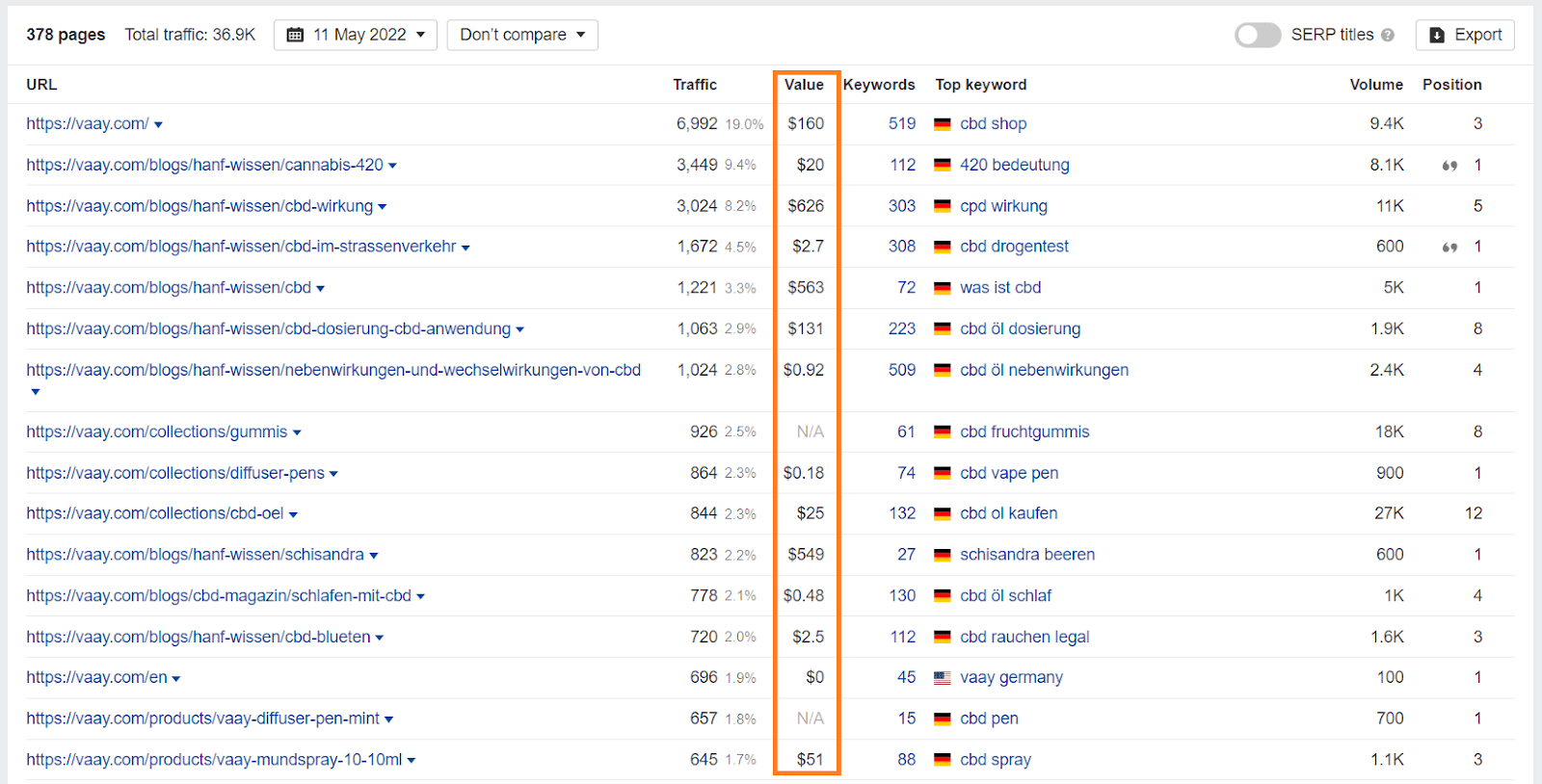Open the 11 May 2022 date dropdown
1542x784 pixels.
point(356,35)
